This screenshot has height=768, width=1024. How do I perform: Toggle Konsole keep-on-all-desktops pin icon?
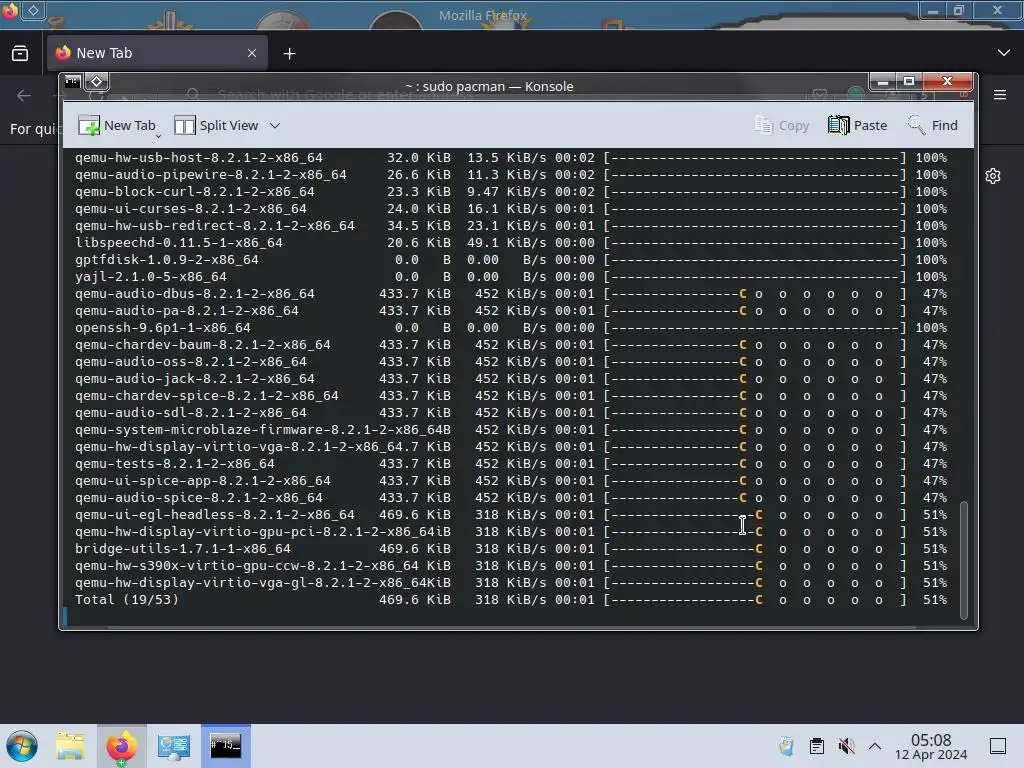coord(96,82)
